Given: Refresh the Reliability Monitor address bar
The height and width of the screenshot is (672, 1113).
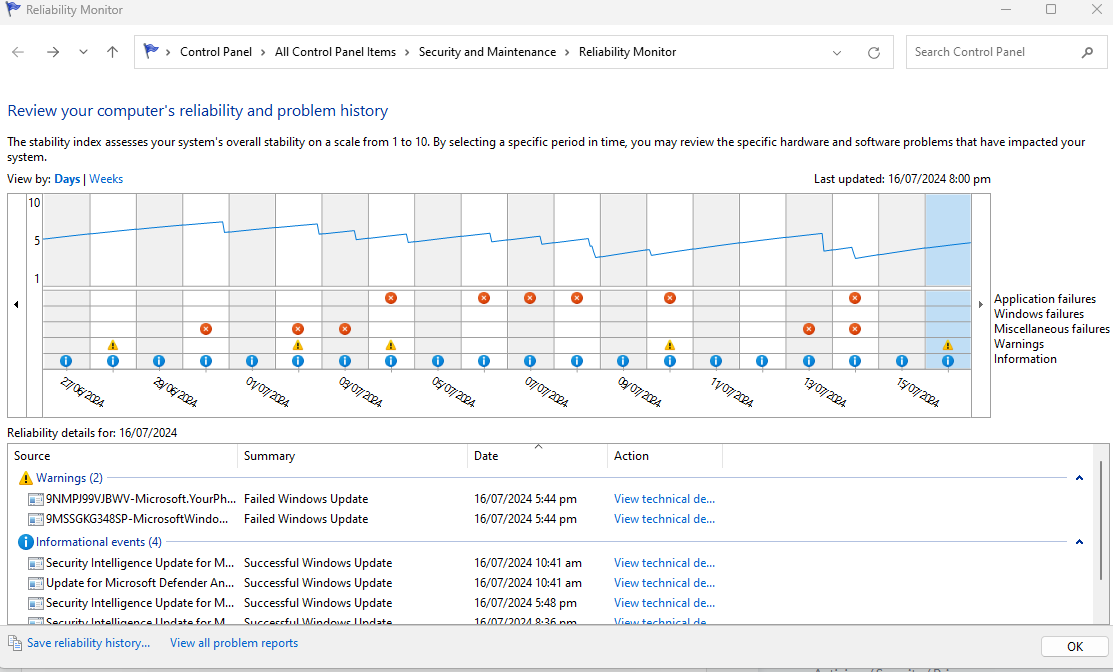Looking at the screenshot, I should coord(874,53).
